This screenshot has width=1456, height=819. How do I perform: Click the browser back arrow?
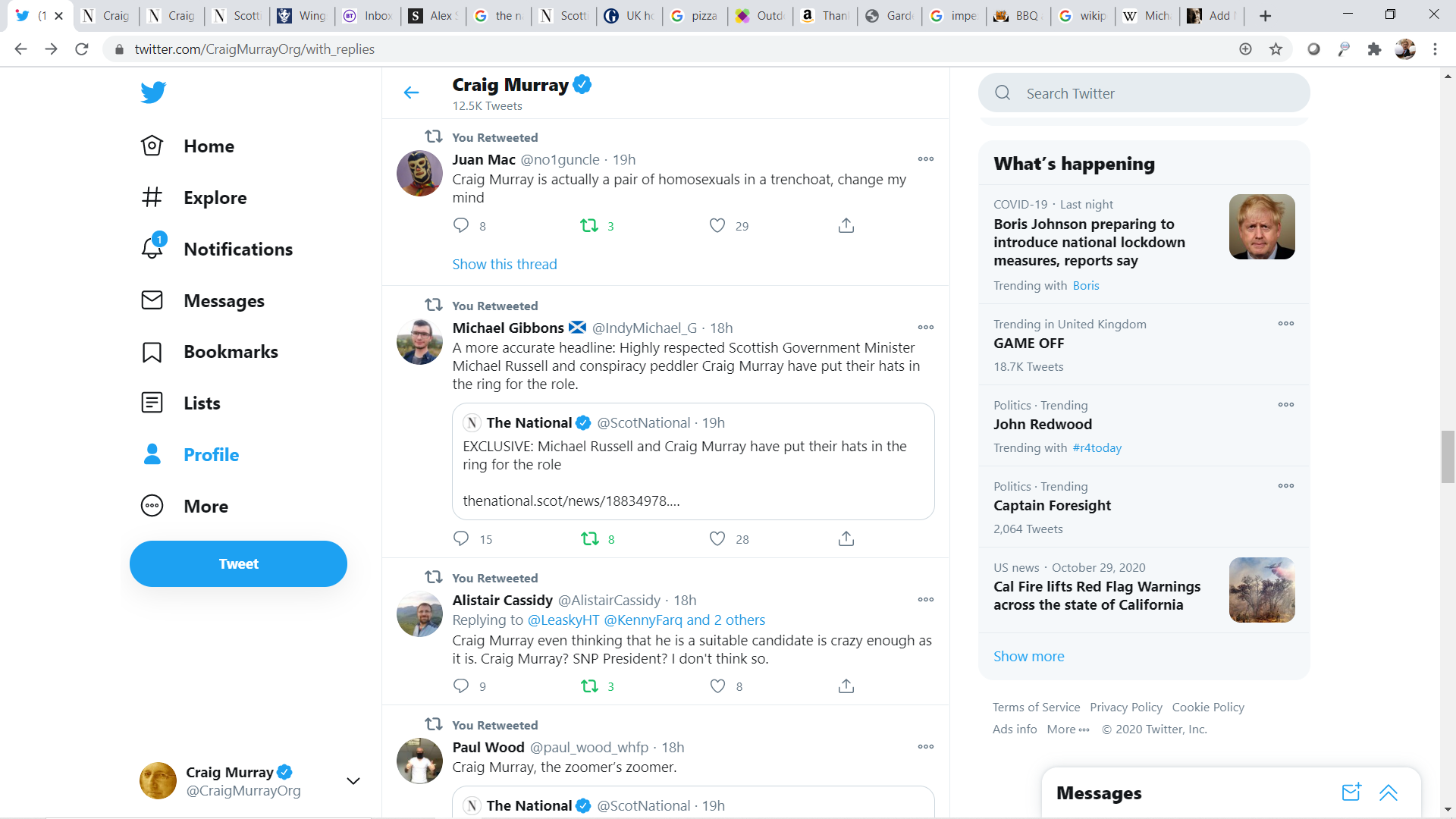point(20,49)
